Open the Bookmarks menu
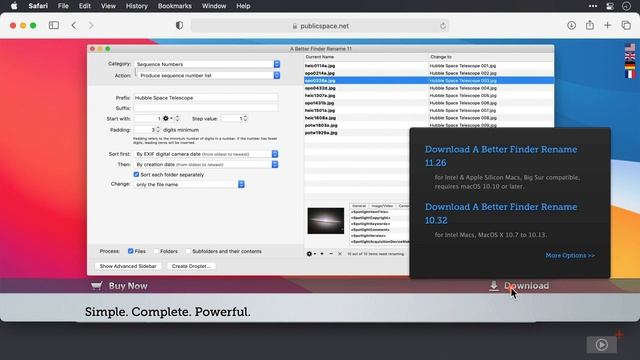 pos(175,6)
